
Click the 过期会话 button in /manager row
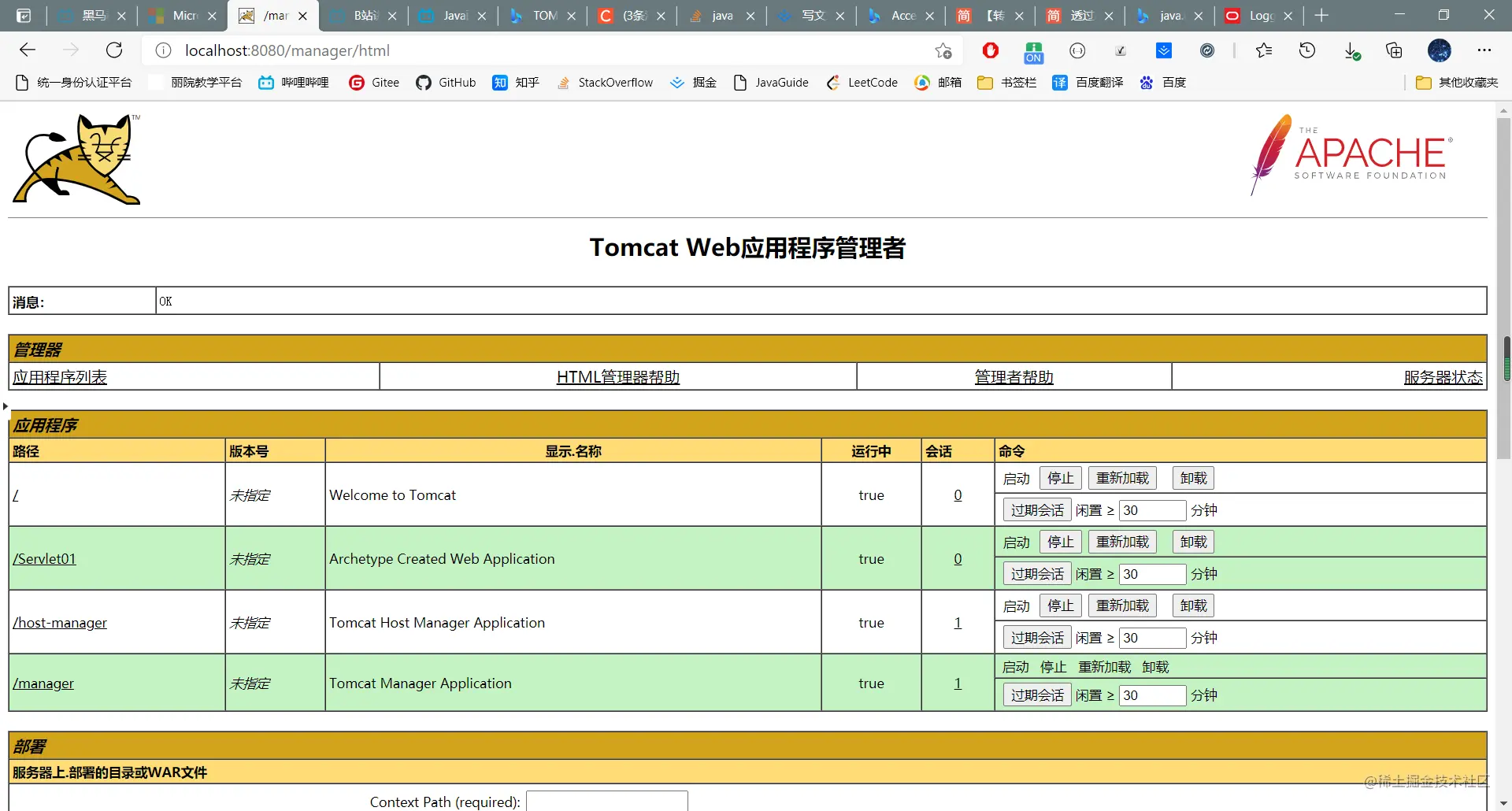pos(1037,695)
